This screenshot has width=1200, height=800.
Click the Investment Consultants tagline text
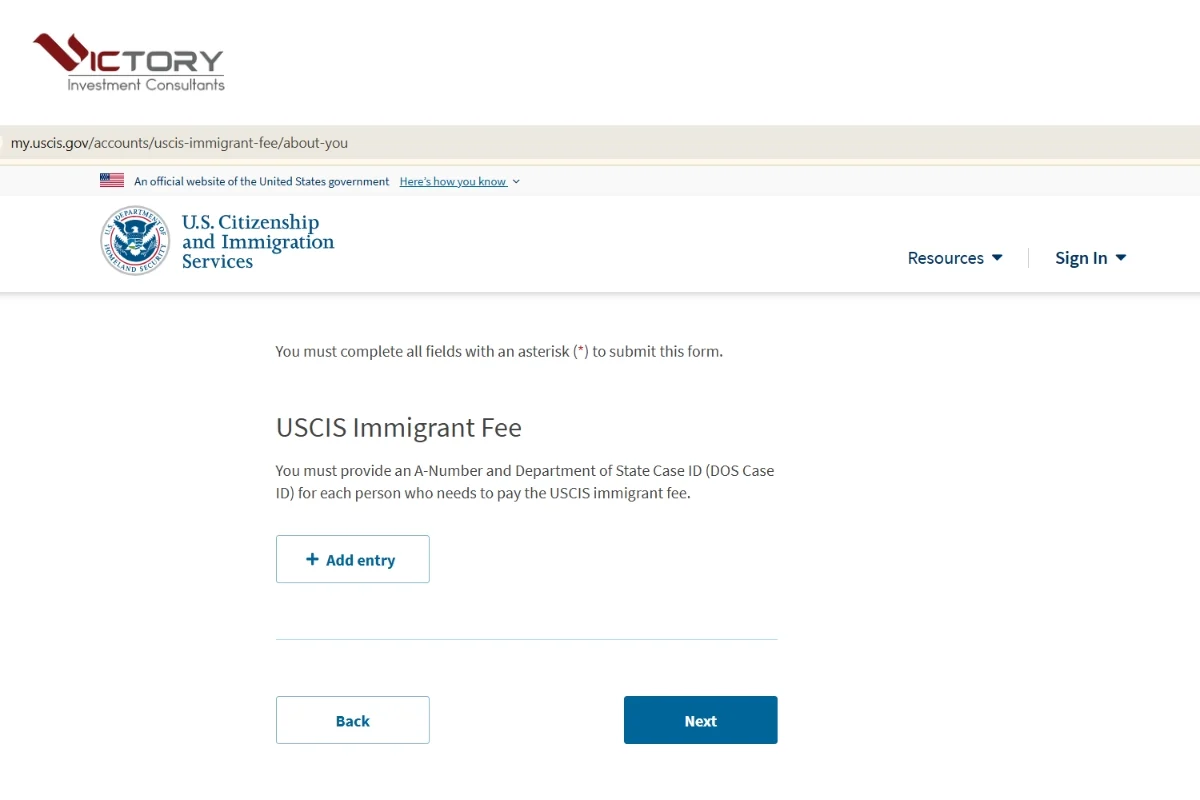coord(146,85)
